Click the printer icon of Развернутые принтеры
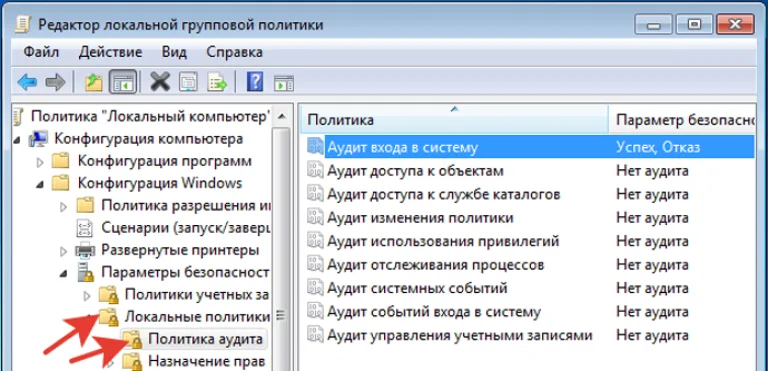Screen dimensions: 768x371 (x=85, y=250)
